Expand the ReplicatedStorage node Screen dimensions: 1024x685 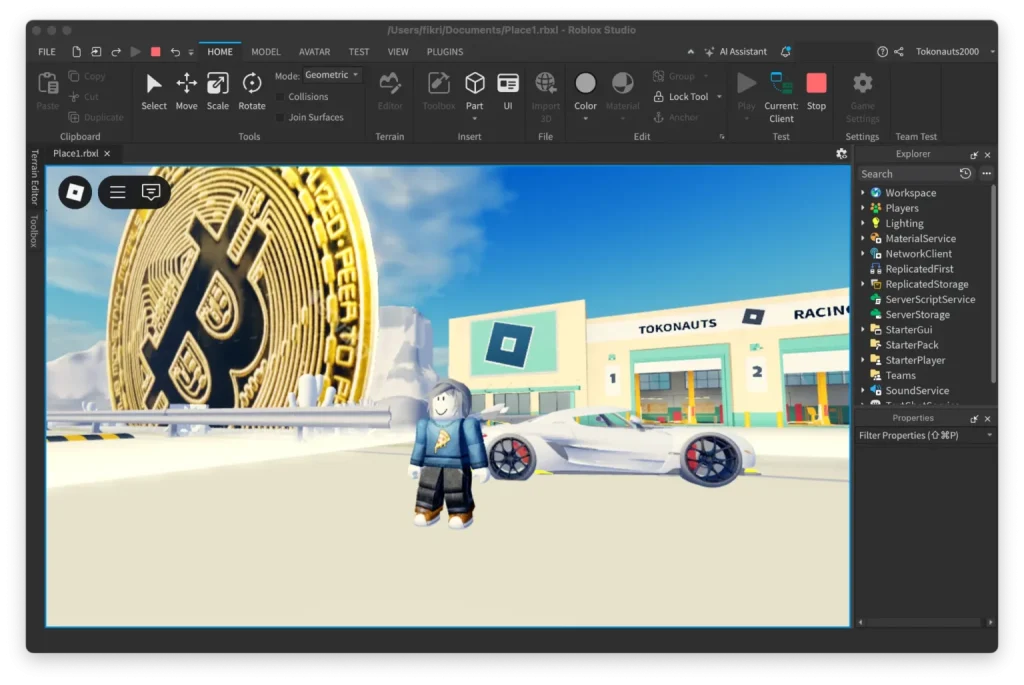coord(863,284)
